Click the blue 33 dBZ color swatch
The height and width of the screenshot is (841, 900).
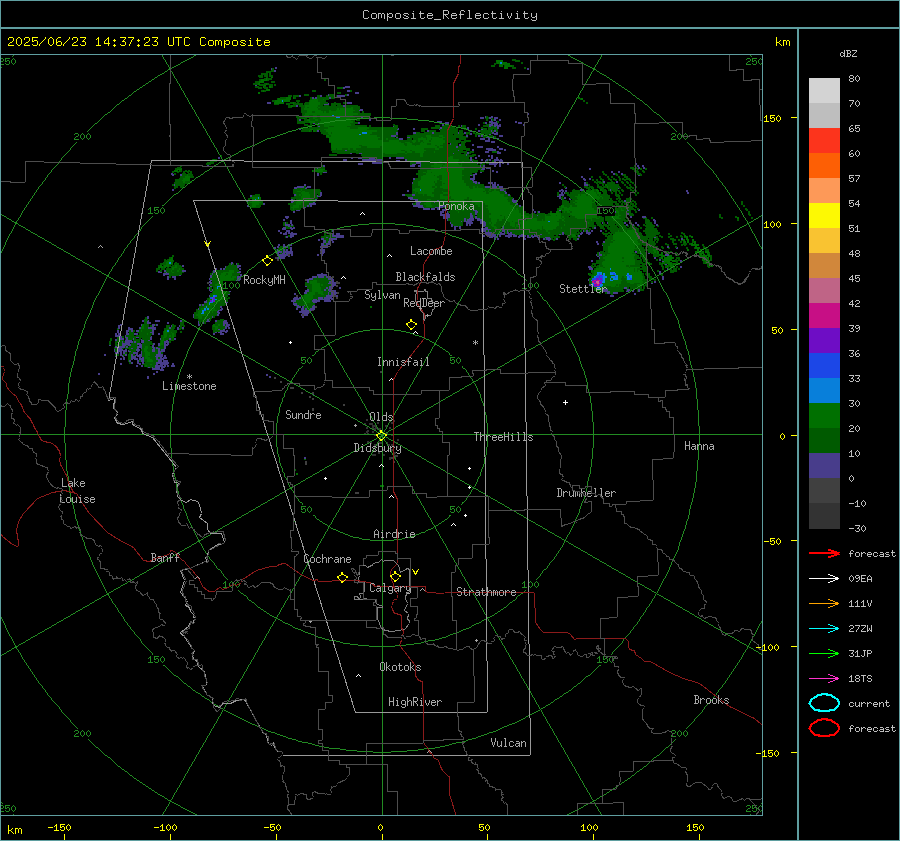(x=824, y=365)
